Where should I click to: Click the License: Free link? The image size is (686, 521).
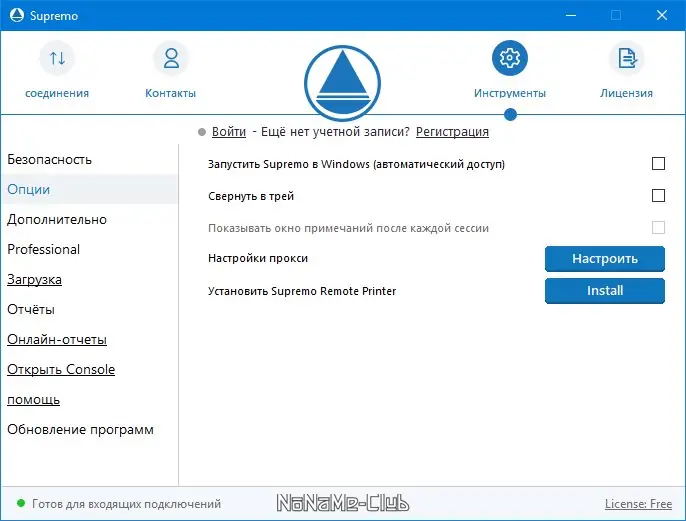[638, 504]
